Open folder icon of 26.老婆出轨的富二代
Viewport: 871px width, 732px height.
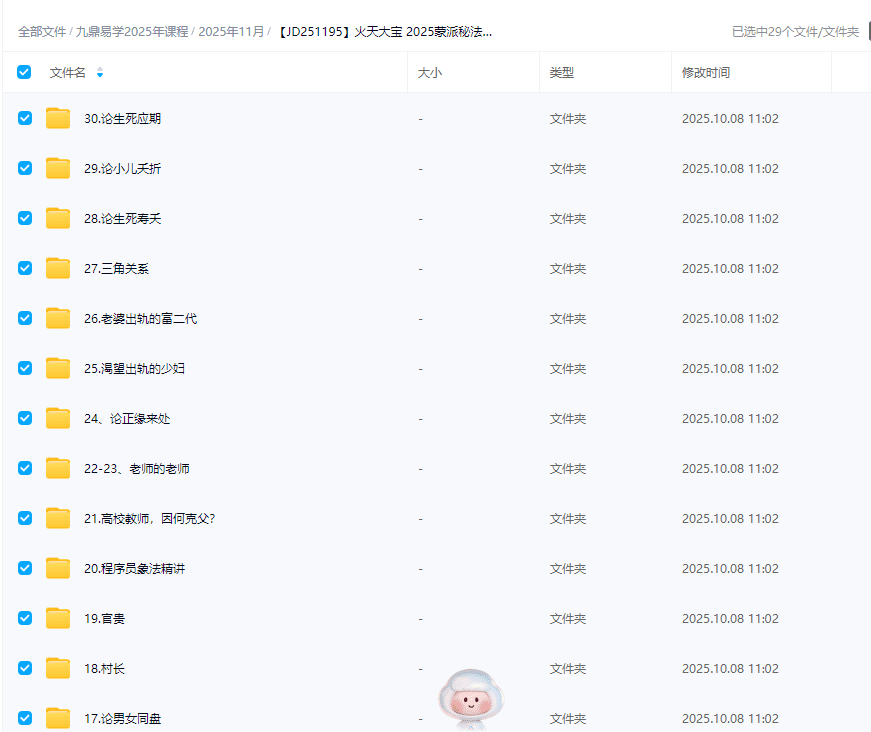coord(58,318)
